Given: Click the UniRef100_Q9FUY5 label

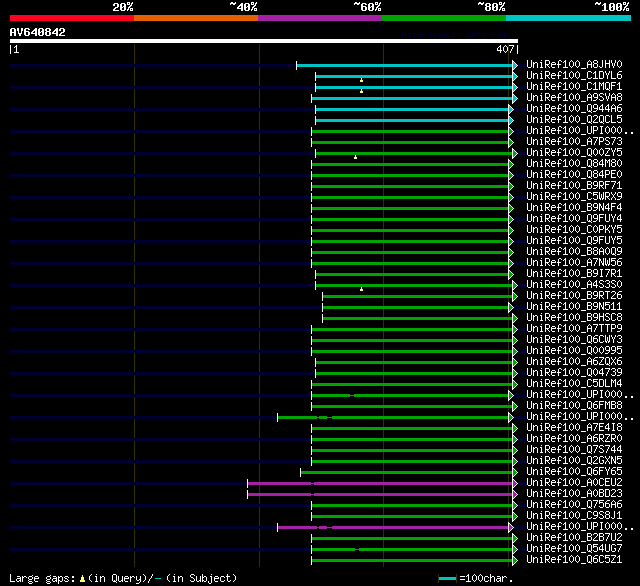Looking at the screenshot, I should tap(574, 241).
